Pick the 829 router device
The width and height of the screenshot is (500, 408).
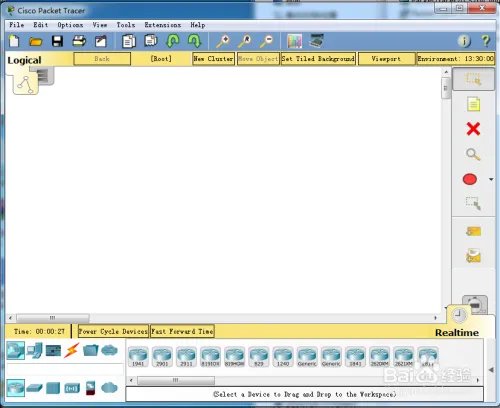(x=259, y=356)
